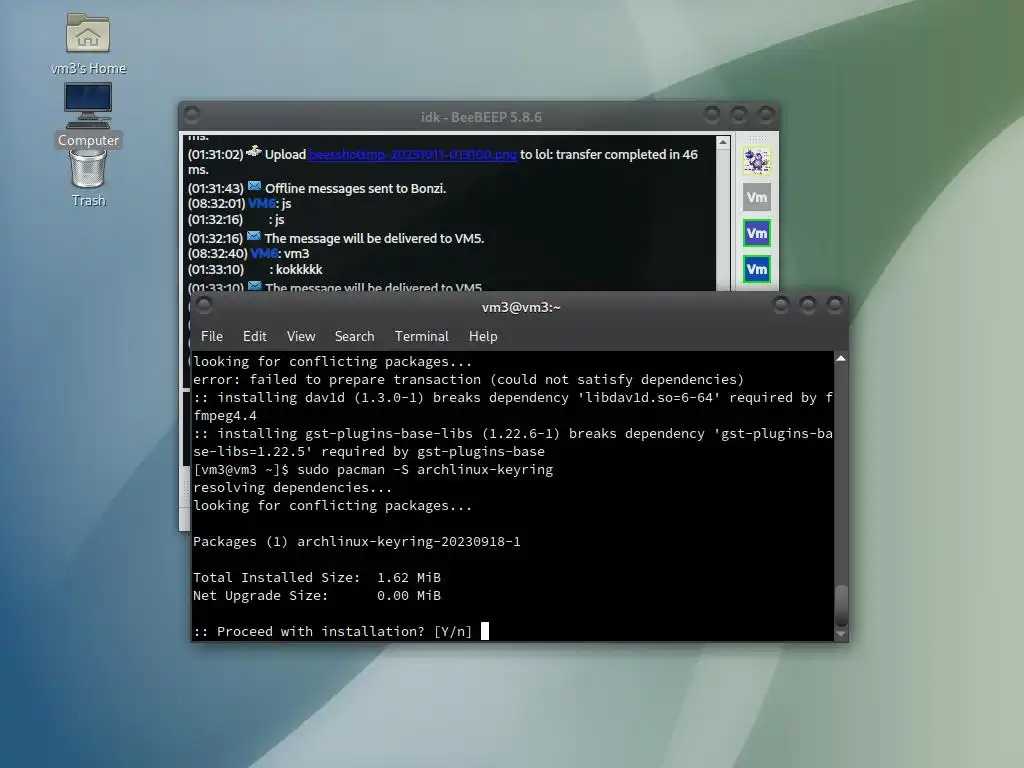Click the 'Total Installed Size: 1.62 MiB' line
1024x768 pixels.
(317, 577)
